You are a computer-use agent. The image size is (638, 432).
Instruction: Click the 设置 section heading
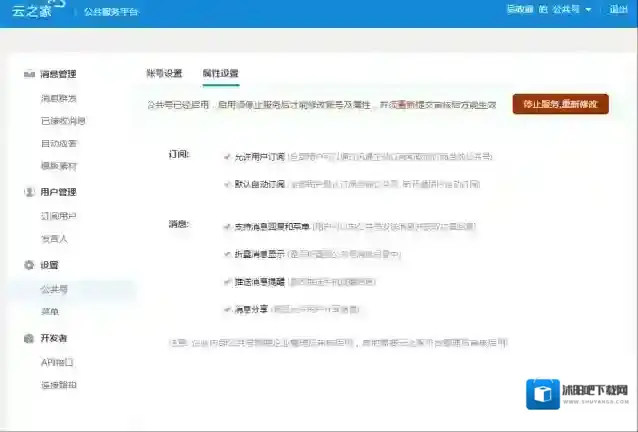pos(49,265)
